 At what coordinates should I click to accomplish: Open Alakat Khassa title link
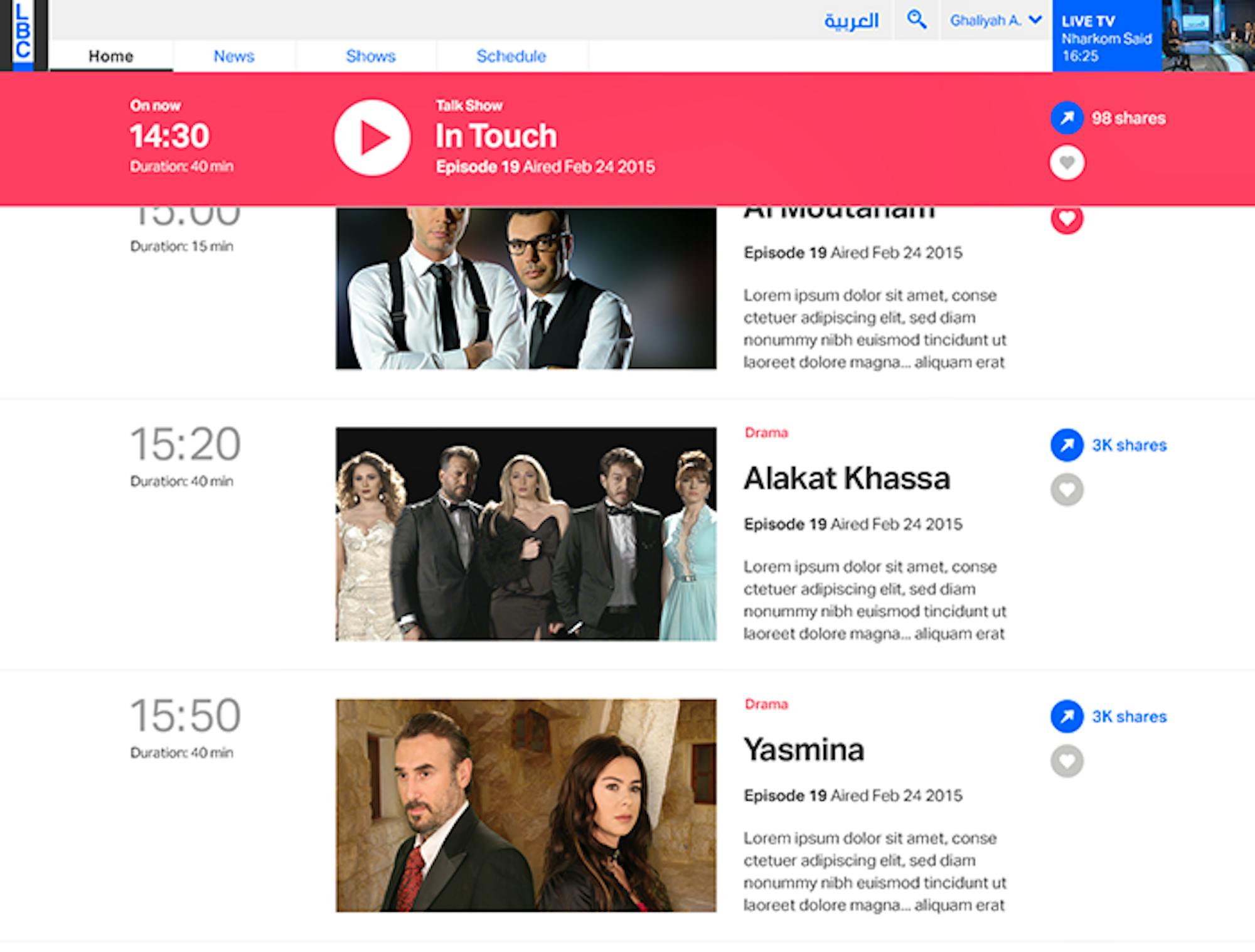[x=847, y=478]
